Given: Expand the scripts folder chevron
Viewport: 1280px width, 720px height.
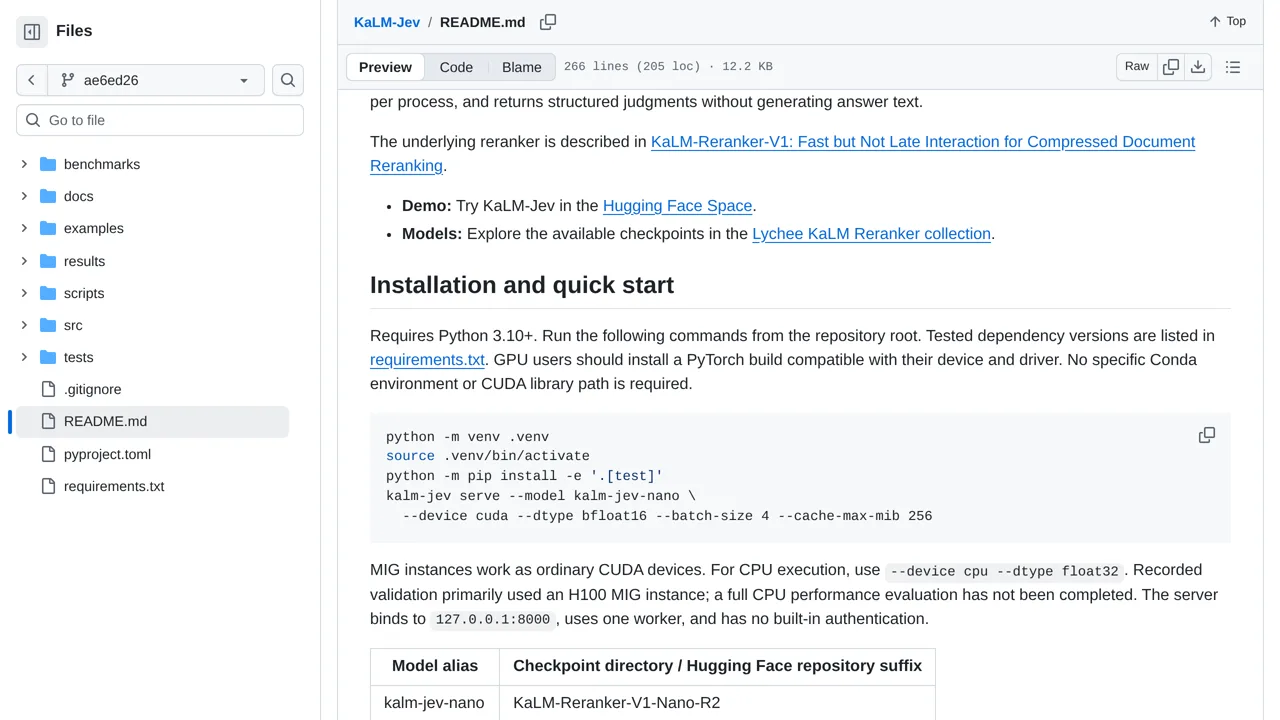Looking at the screenshot, I should [24, 293].
